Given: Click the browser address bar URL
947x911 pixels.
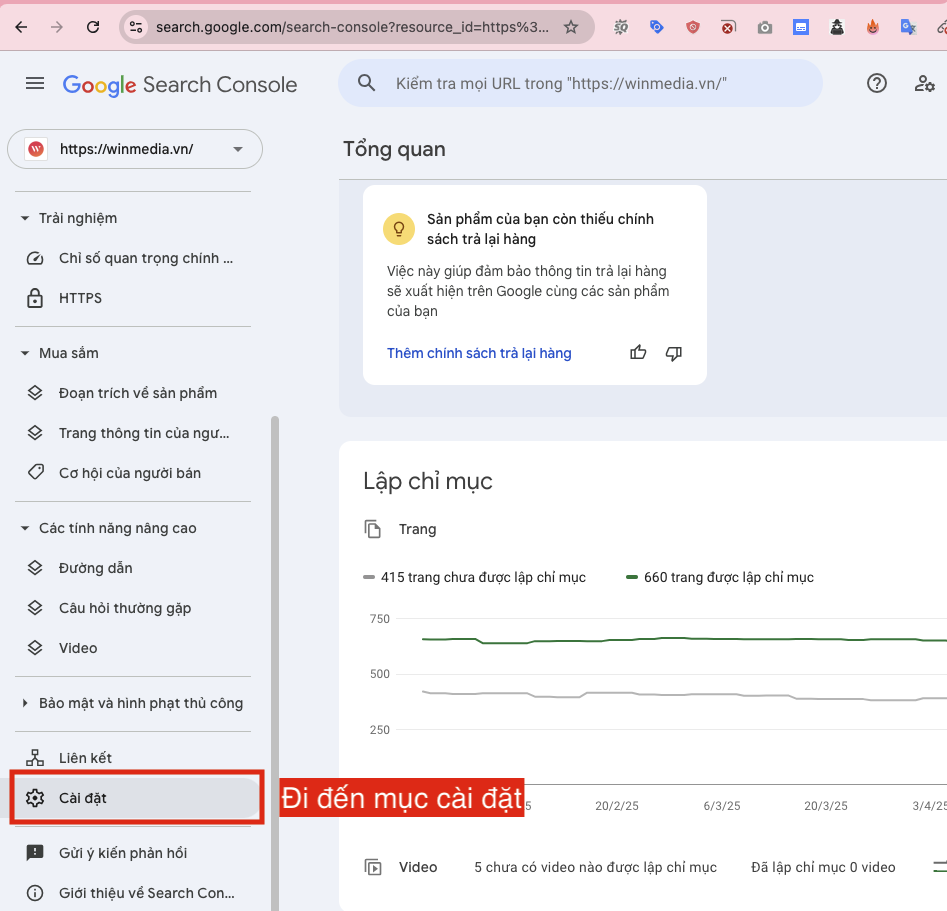Looking at the screenshot, I should pyautogui.click(x=352, y=27).
